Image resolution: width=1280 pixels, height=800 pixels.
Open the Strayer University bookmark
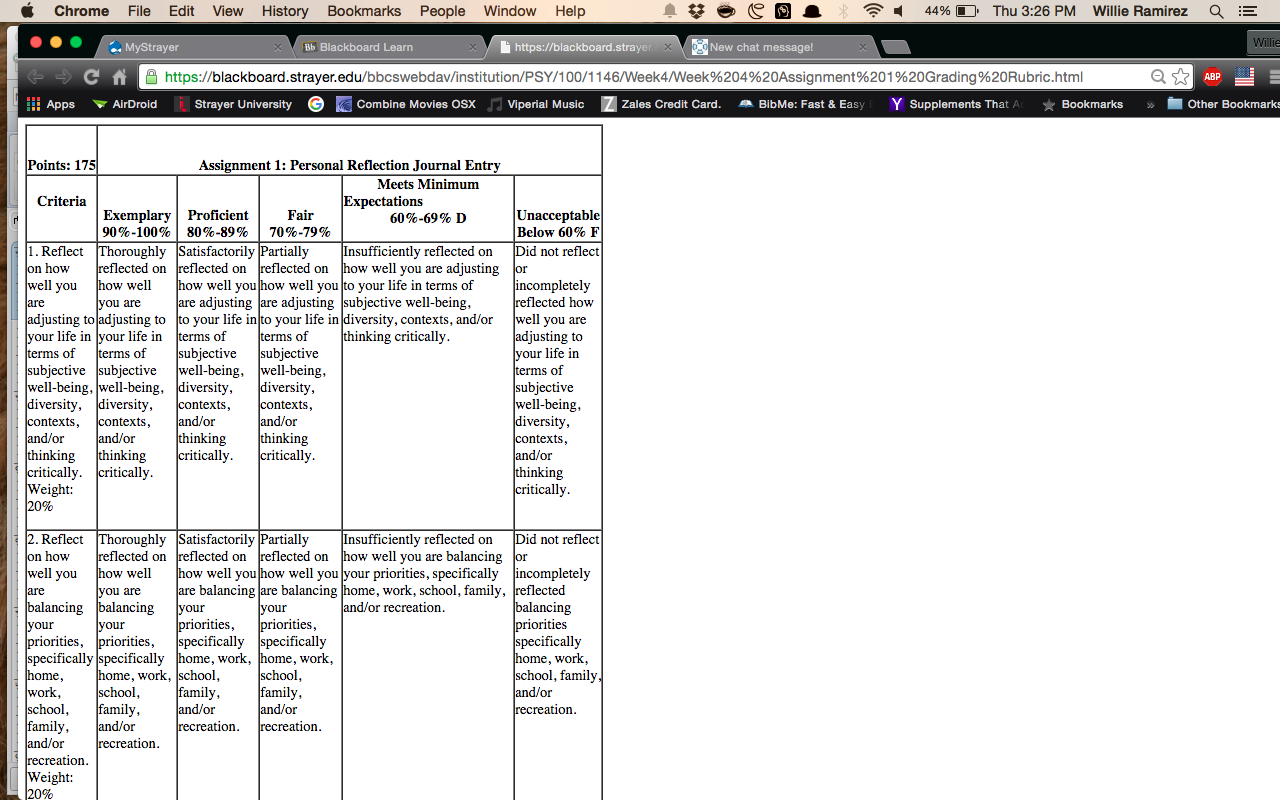tap(233, 104)
